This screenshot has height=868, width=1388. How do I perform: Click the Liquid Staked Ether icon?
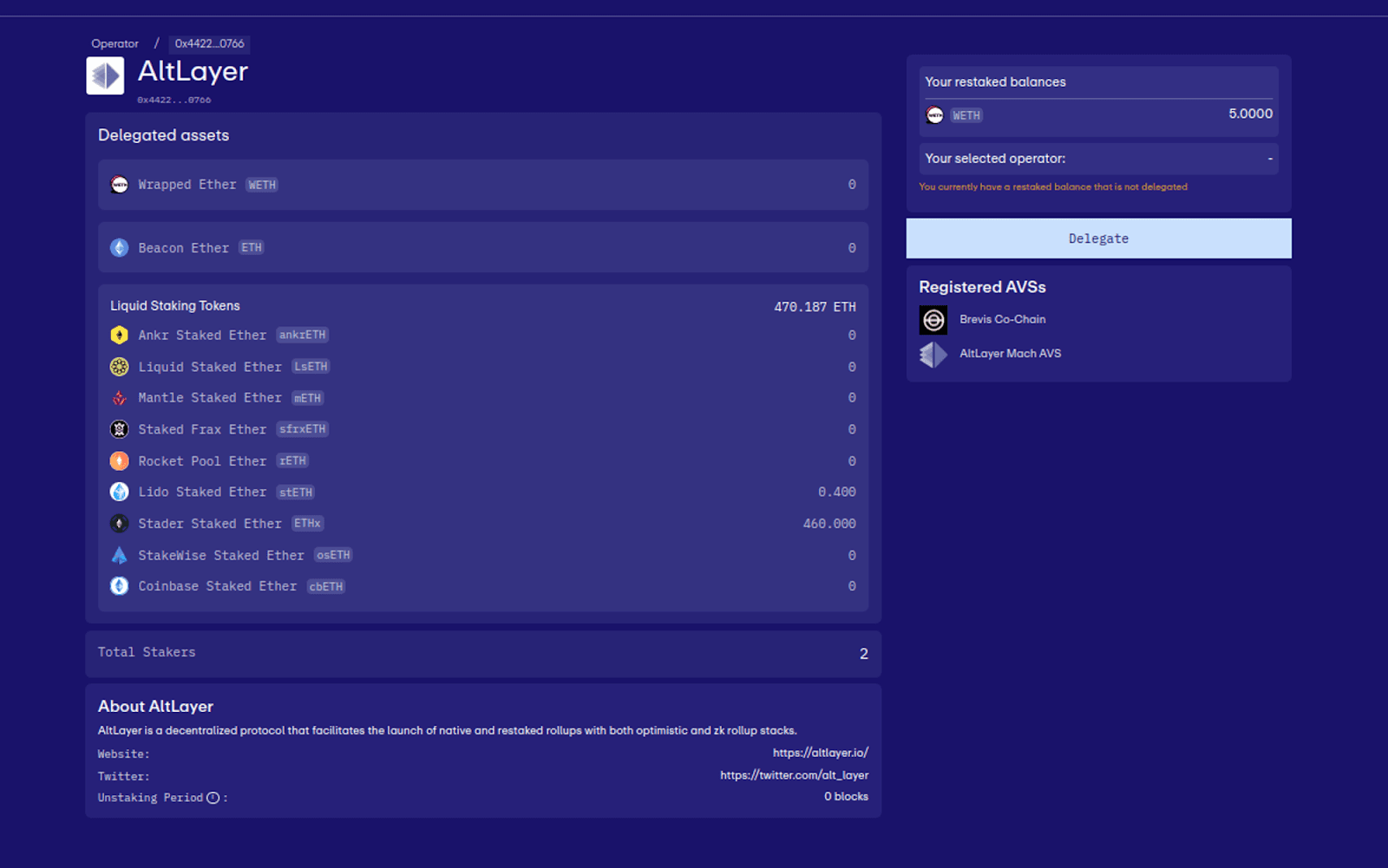[120, 367]
